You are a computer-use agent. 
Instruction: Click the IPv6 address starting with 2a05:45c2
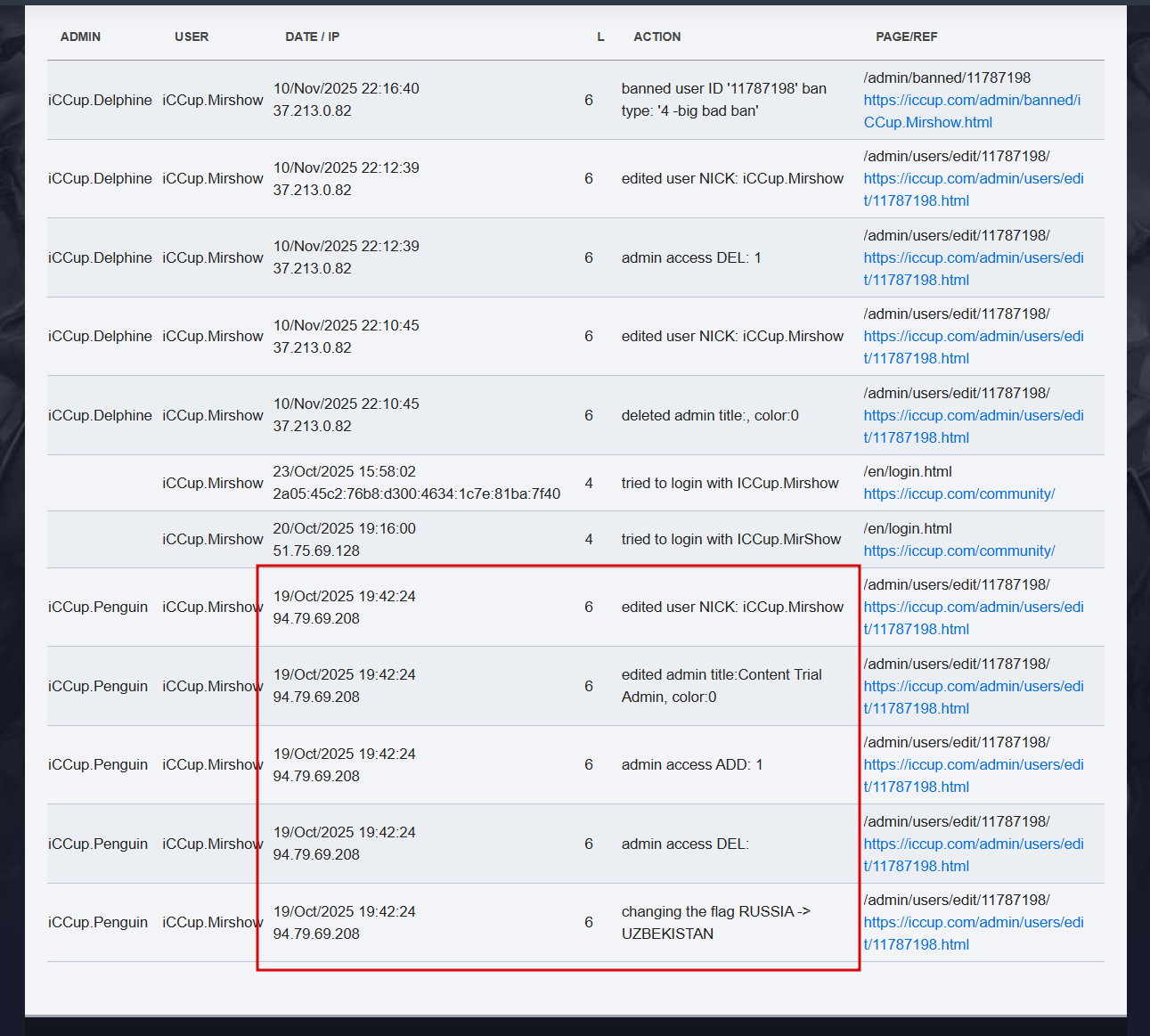coord(417,494)
